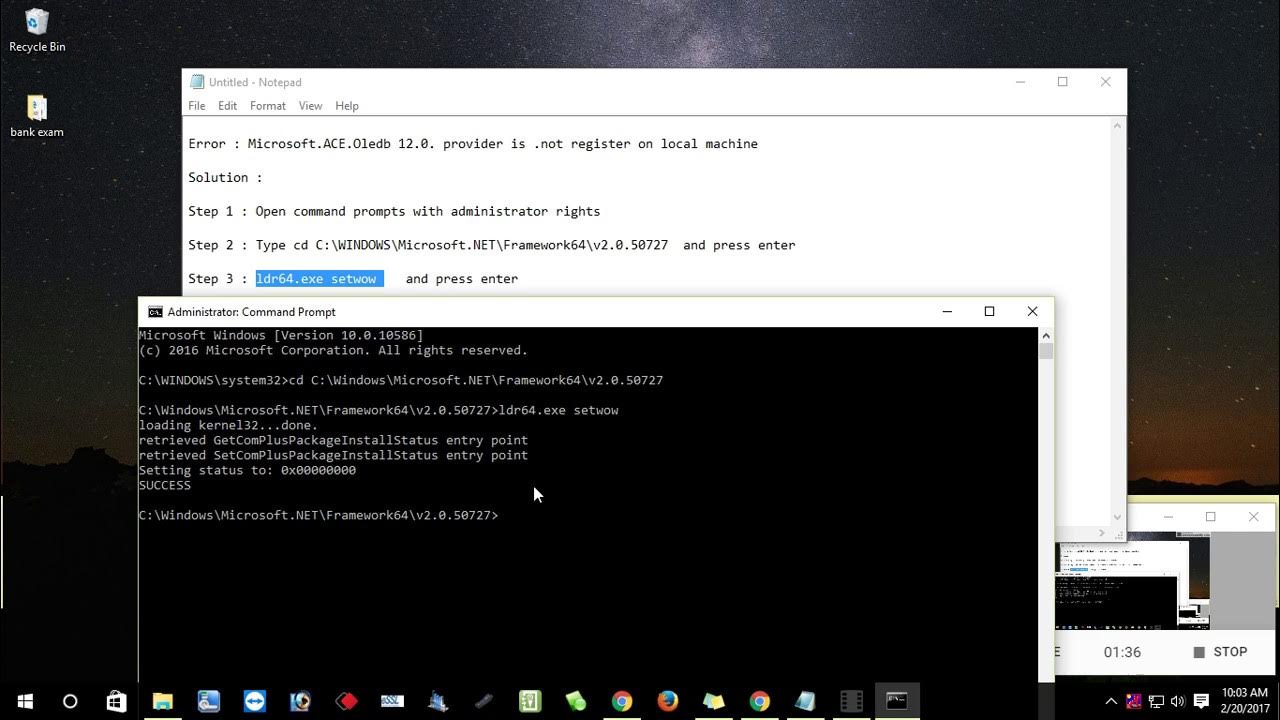Launch Firefox from the taskbar
This screenshot has width=1280, height=720.
[x=667, y=701]
